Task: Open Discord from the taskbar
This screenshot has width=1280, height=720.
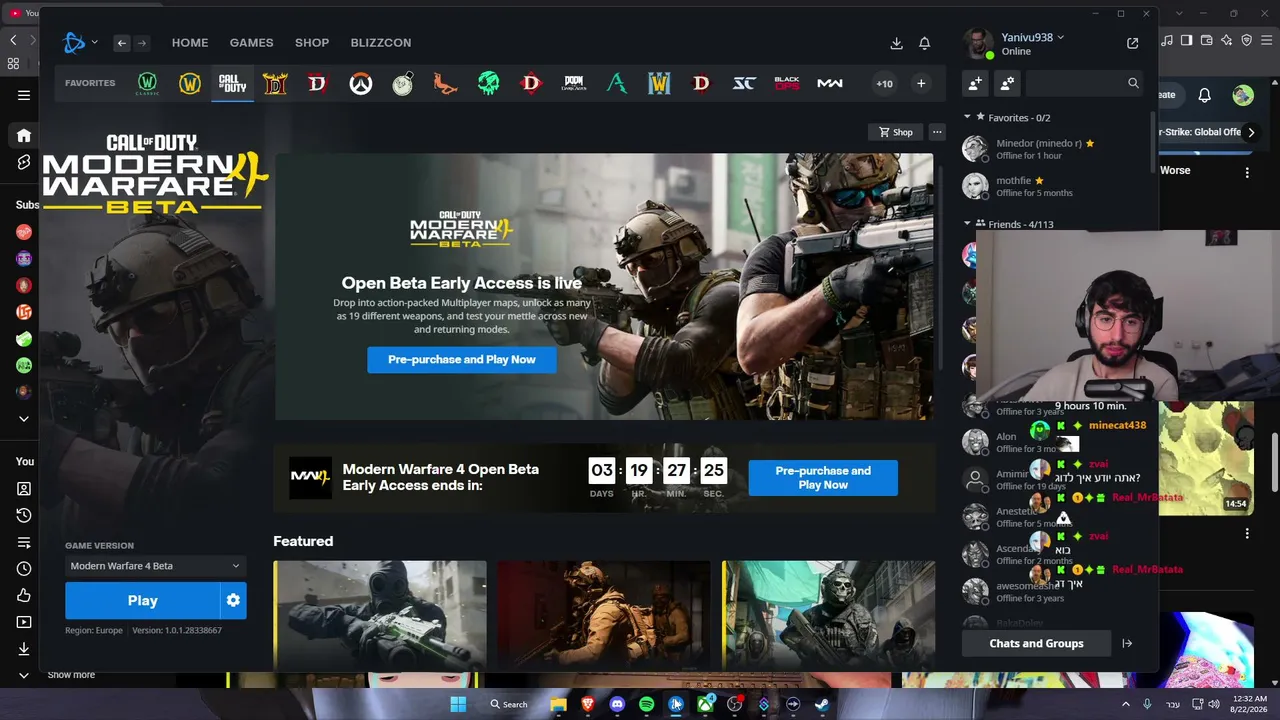Action: (x=617, y=704)
